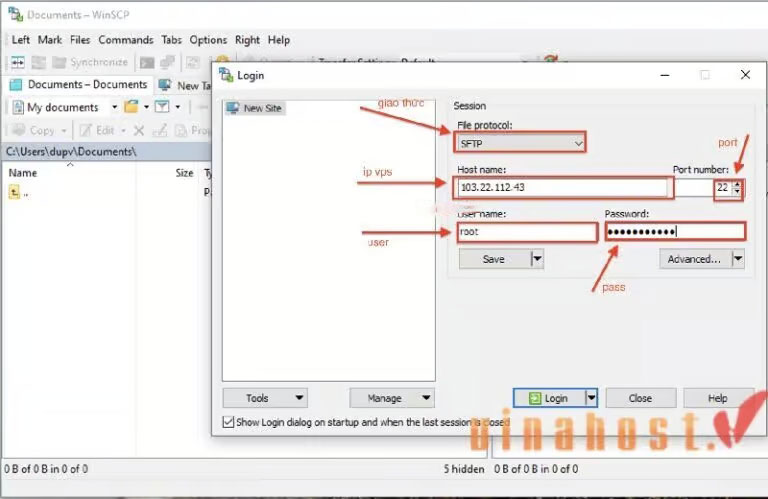Viewport: 768px width, 499px height.
Task: Close the Login dialog with X
Action: 745,74
